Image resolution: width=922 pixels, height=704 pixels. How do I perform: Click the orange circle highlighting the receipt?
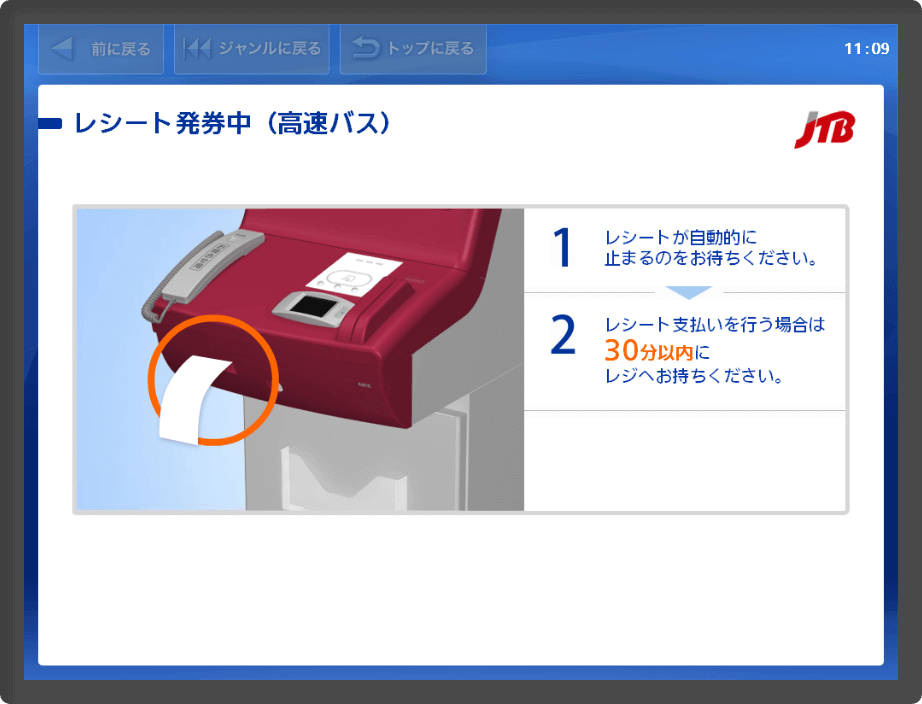(213, 380)
